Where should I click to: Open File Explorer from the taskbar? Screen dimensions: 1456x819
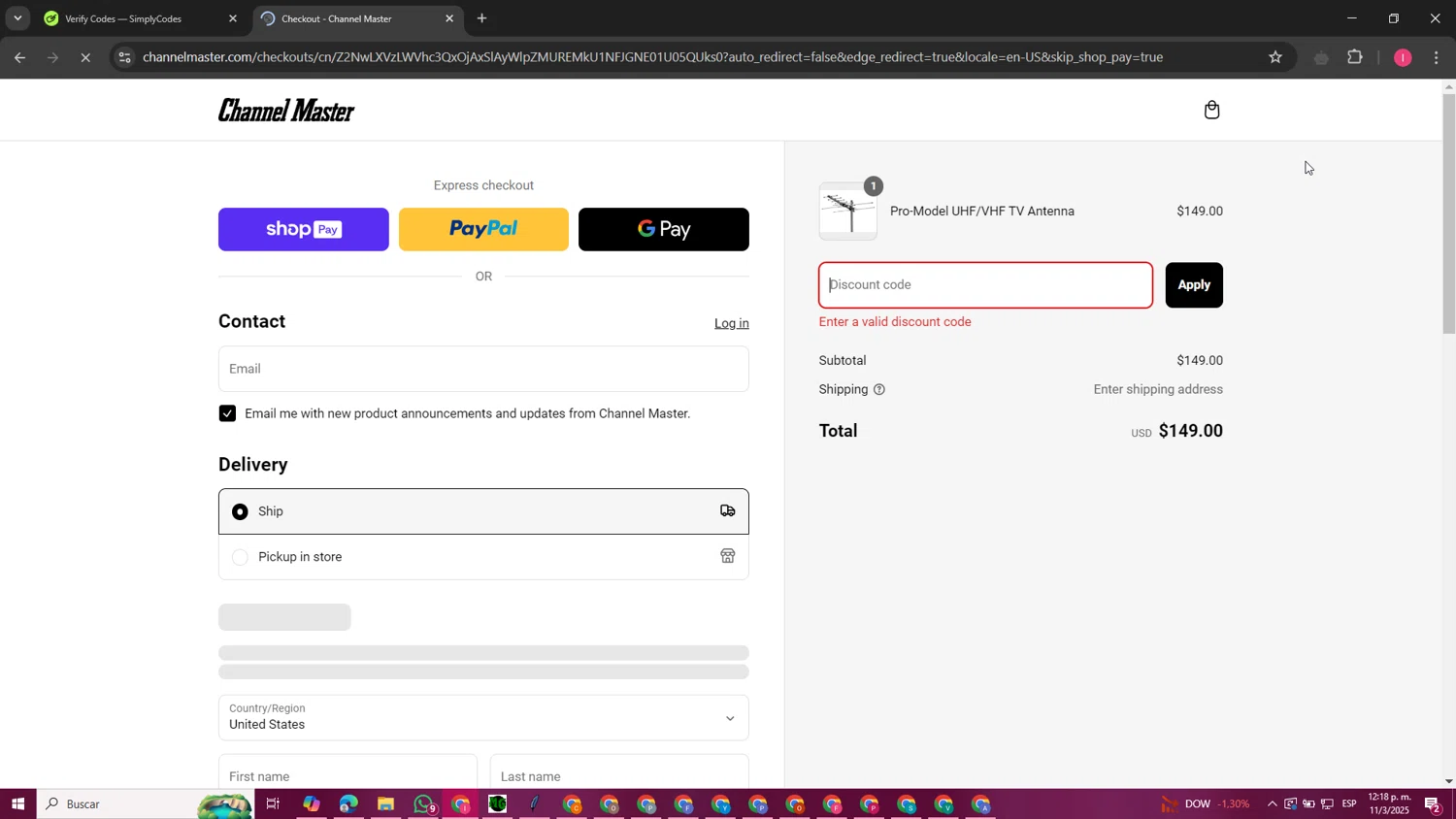coord(385,803)
